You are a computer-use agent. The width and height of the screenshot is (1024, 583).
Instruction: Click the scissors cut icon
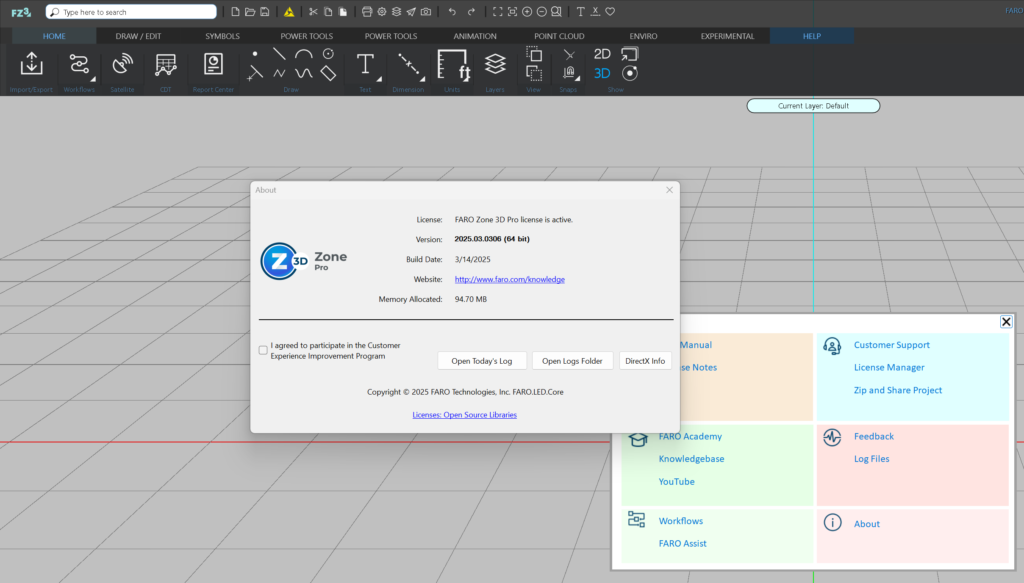point(313,12)
